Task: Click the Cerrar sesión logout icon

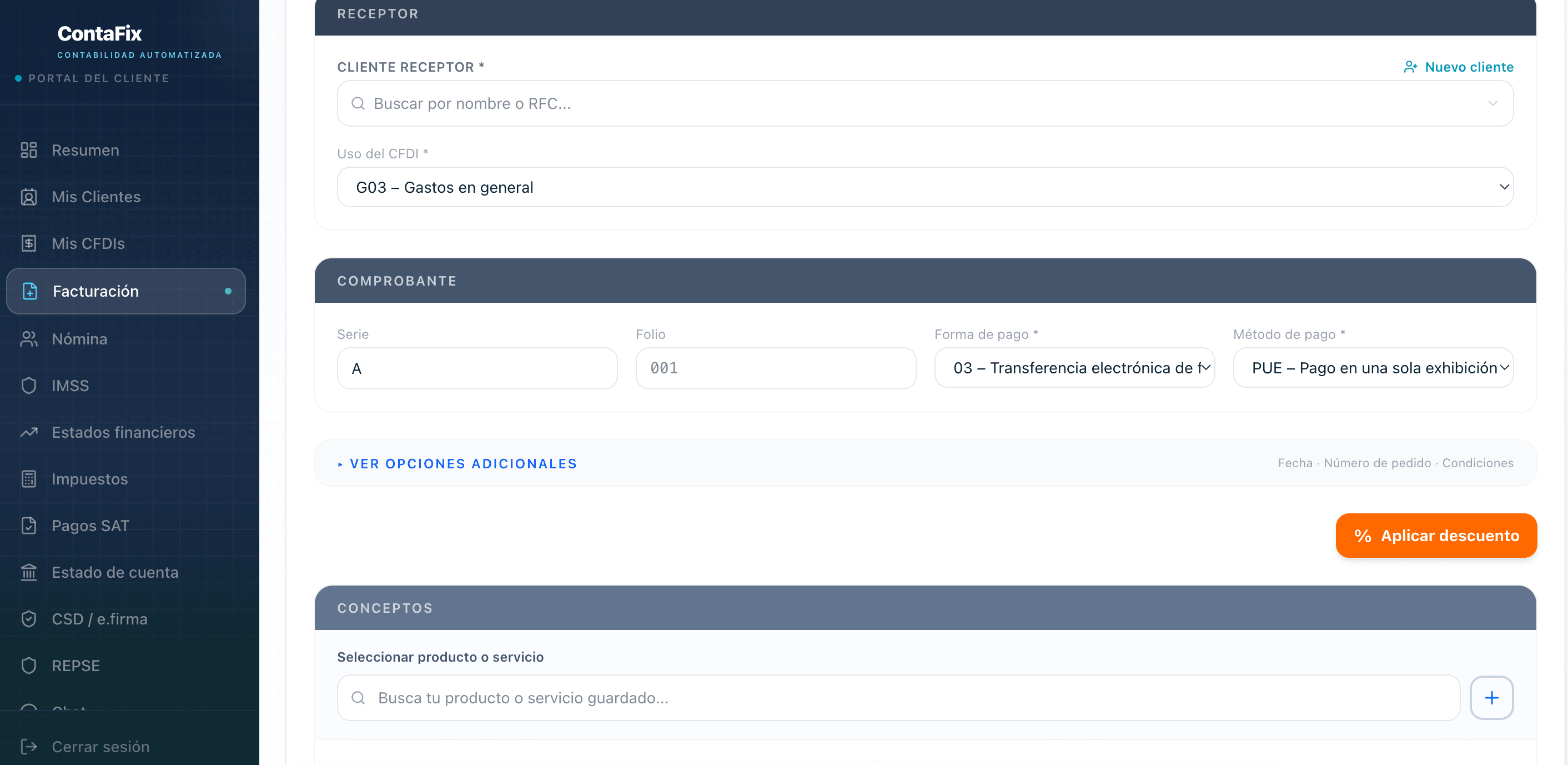Action: [29, 747]
